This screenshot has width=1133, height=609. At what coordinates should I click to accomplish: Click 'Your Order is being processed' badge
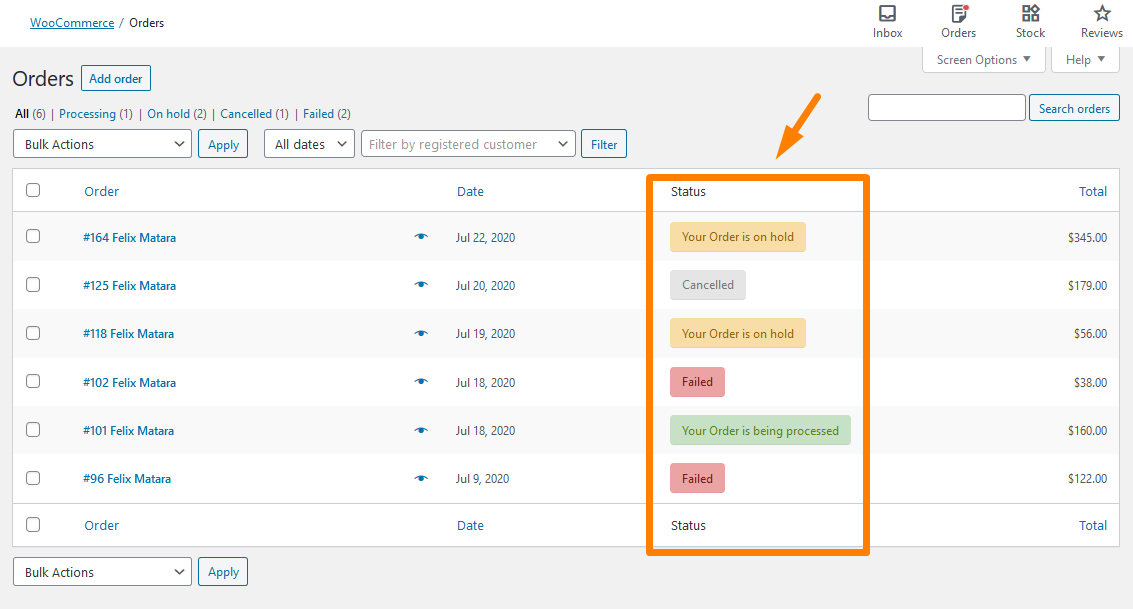[760, 431]
